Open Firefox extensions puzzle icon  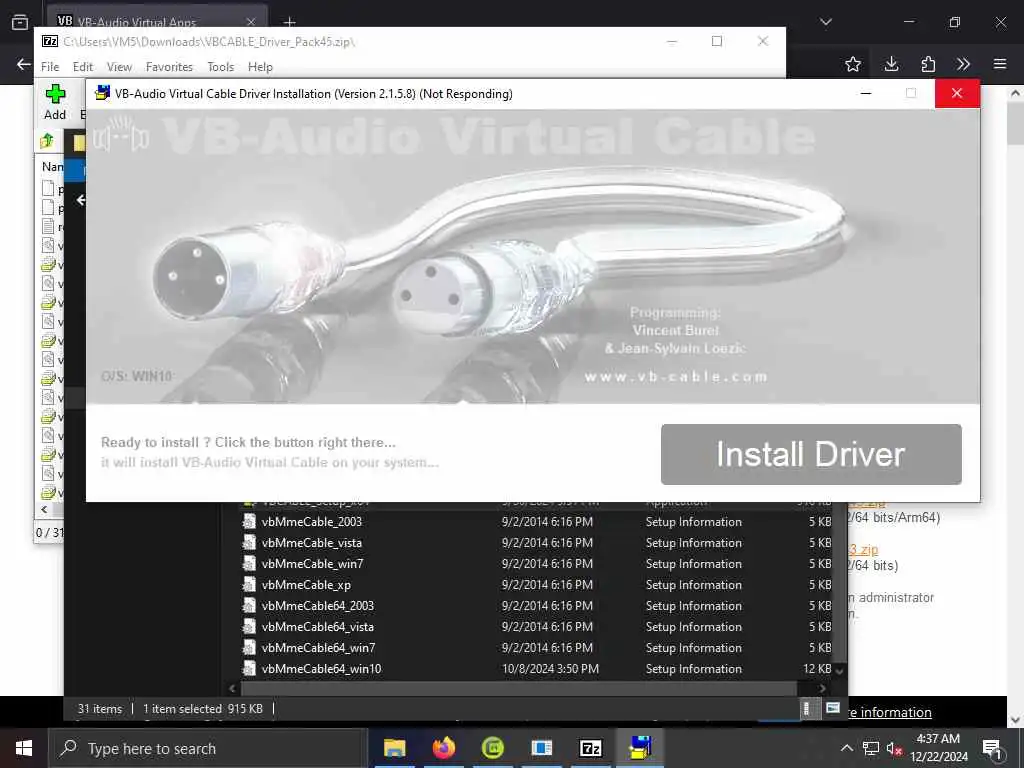pos(927,64)
